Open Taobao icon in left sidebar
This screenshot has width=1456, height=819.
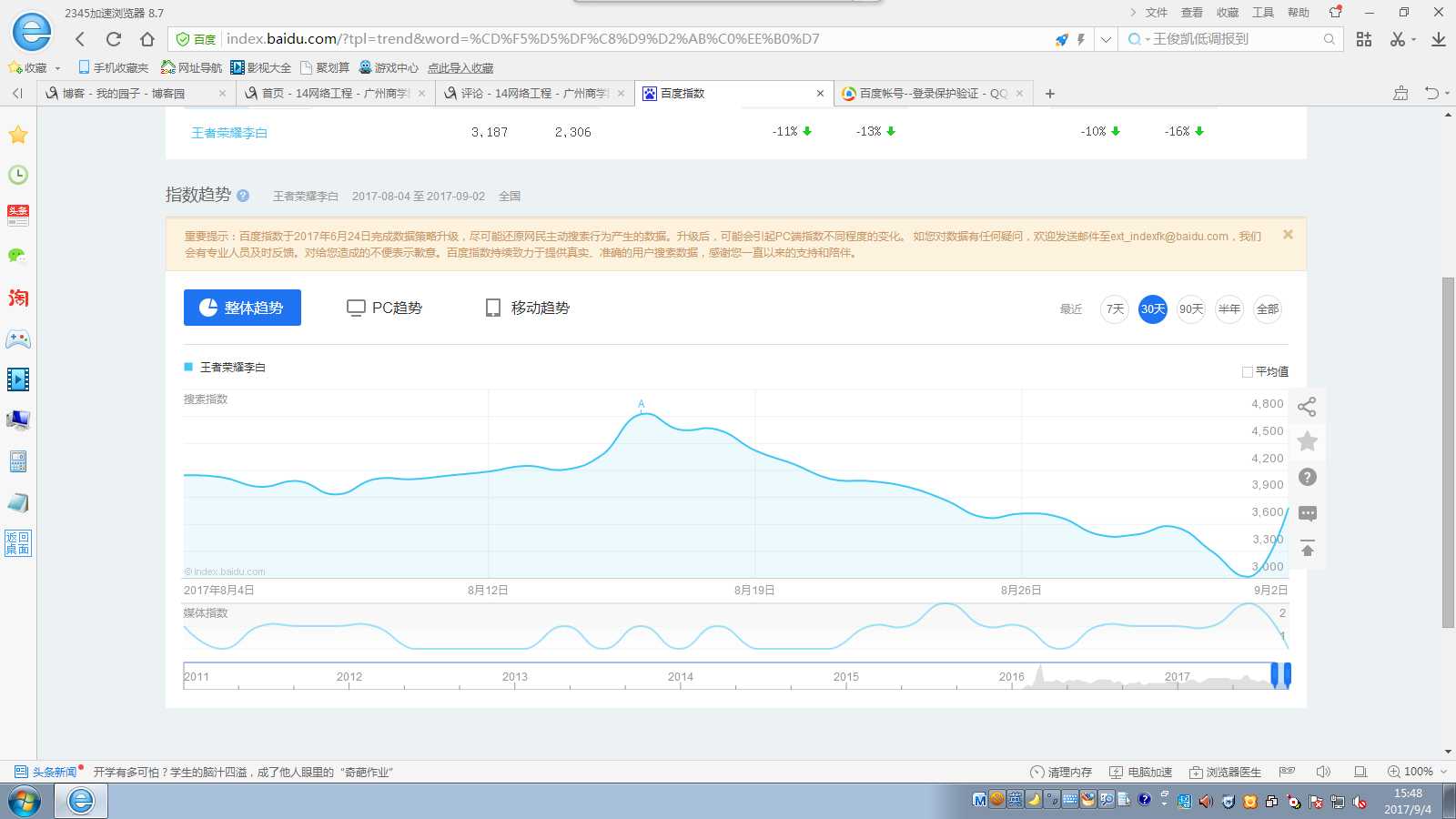18,298
